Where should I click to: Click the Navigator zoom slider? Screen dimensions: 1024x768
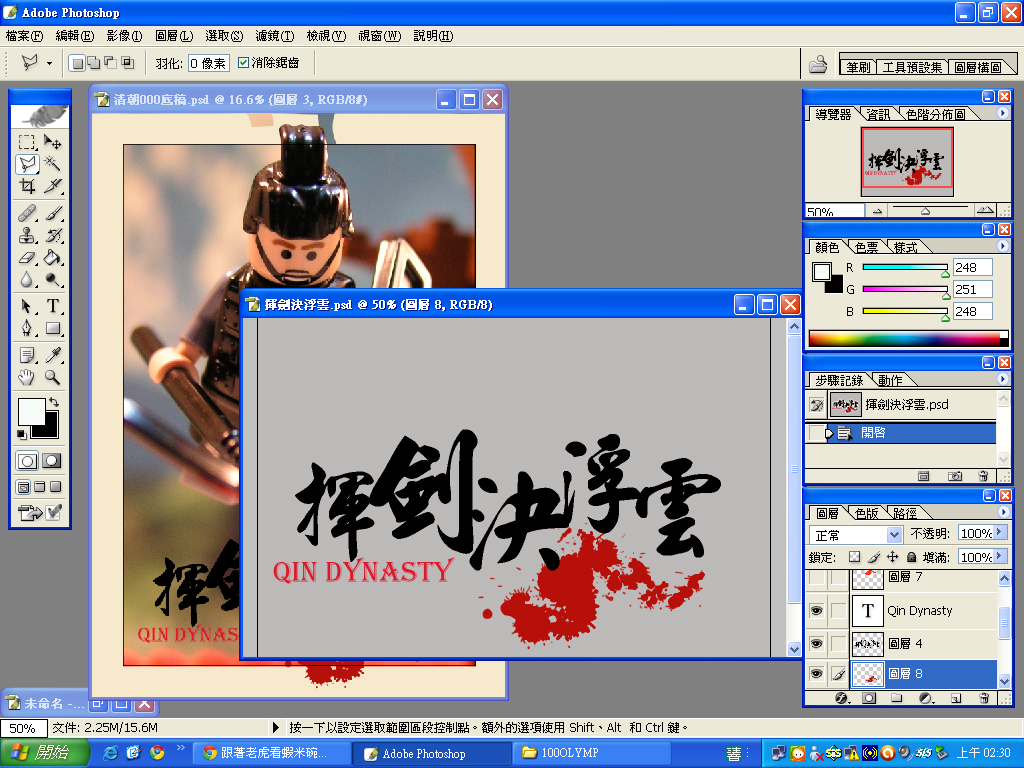coord(926,210)
